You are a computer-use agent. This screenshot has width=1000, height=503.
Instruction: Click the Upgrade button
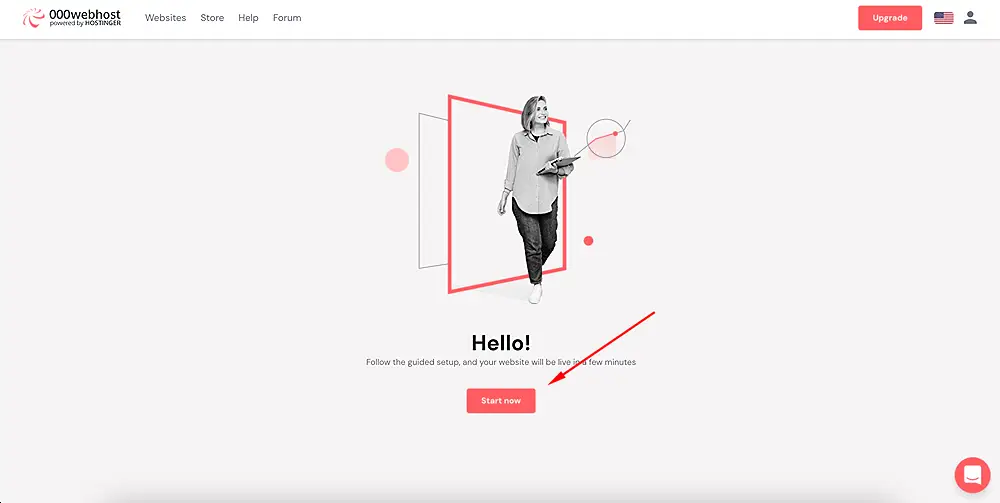point(890,18)
